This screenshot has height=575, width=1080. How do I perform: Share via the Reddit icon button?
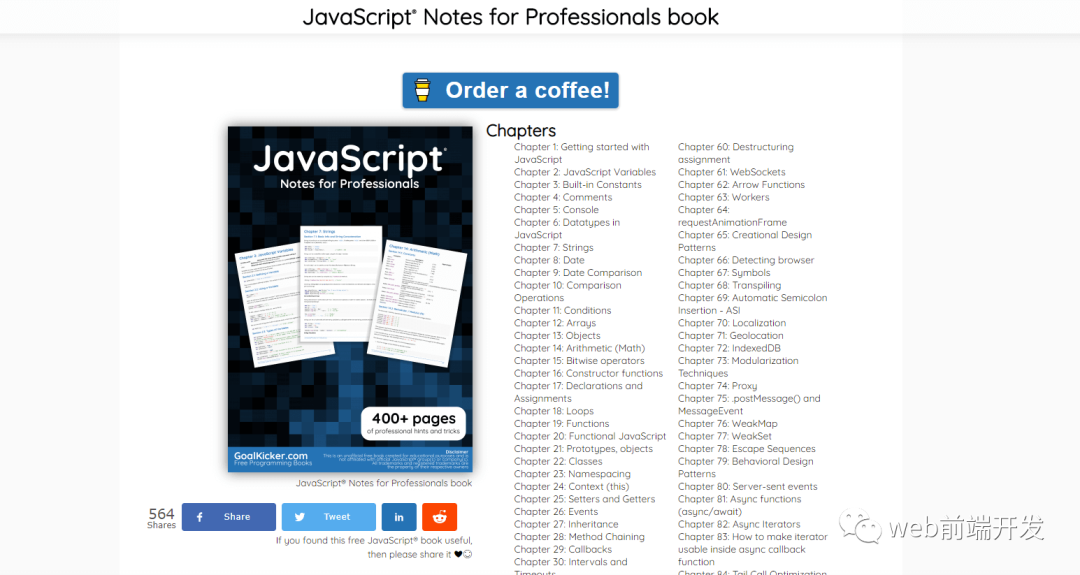[439, 517]
